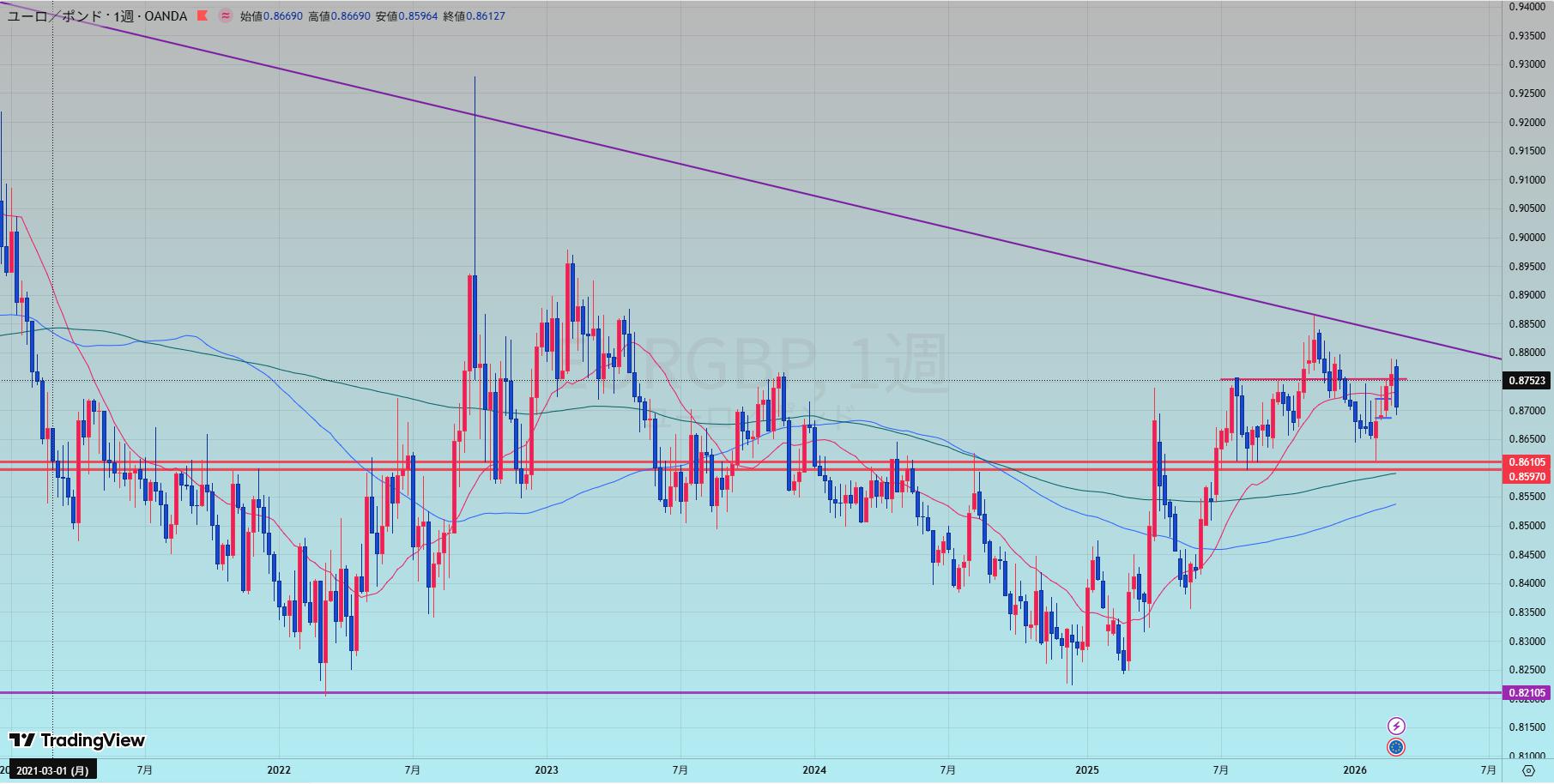1554x784 pixels.
Task: Click the red flag icon beside OANDA
Action: [x=203, y=16]
